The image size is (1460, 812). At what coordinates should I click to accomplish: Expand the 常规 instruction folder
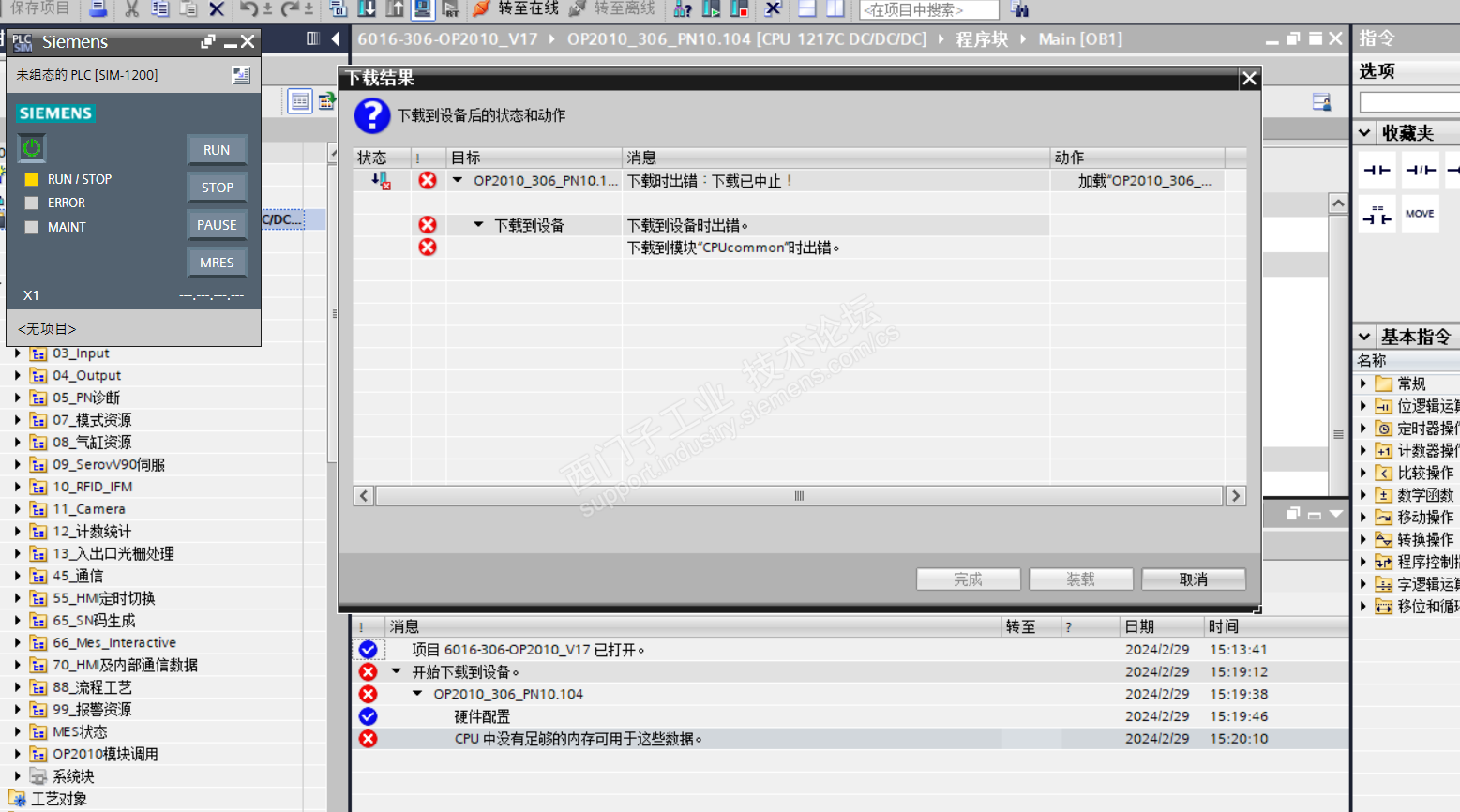pos(1363,383)
